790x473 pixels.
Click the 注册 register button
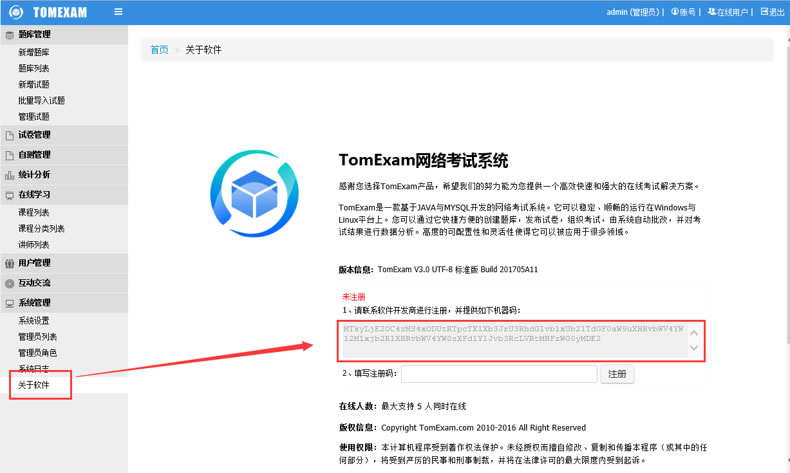click(x=617, y=374)
